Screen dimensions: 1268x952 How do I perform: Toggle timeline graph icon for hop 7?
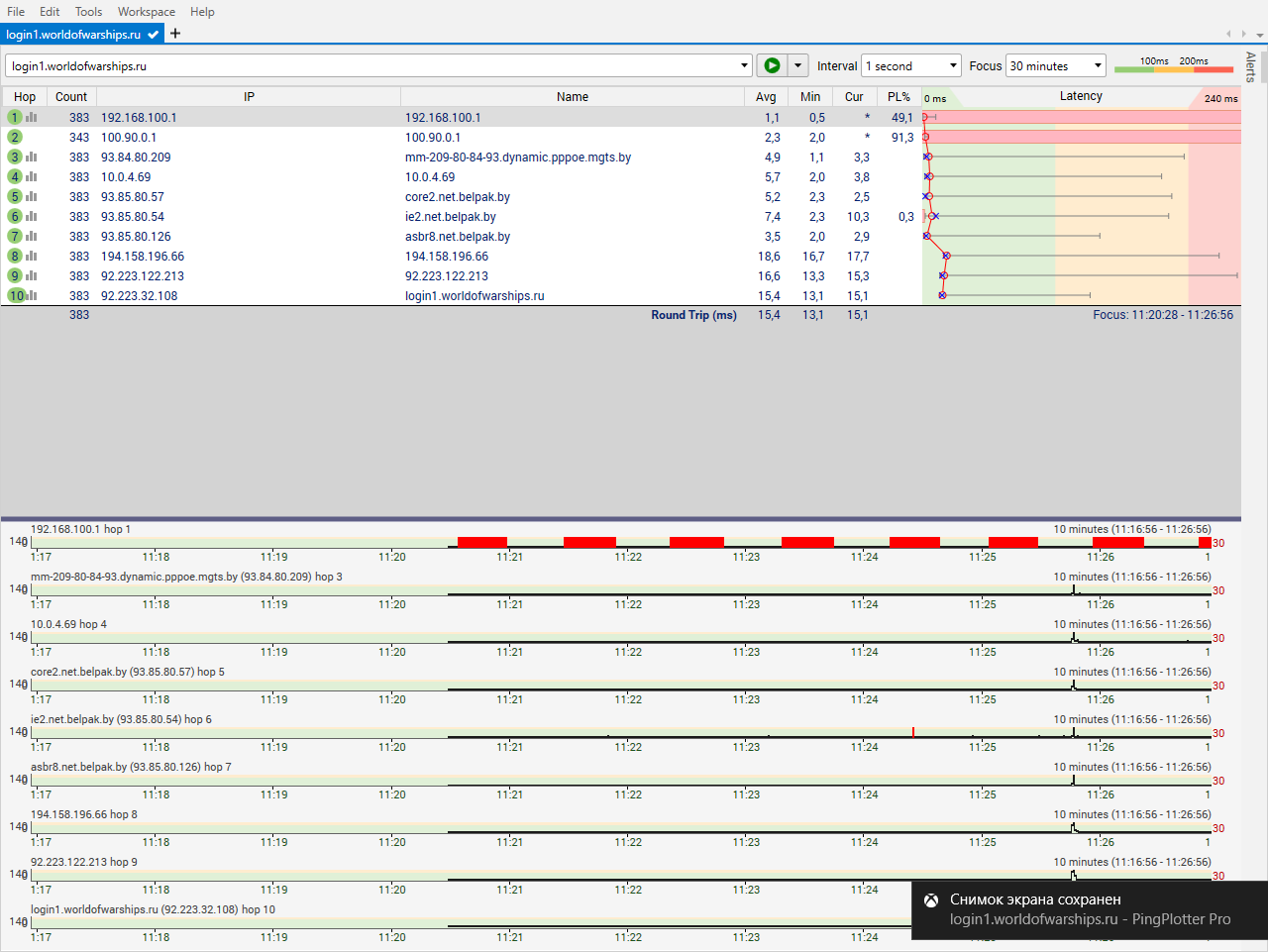point(32,236)
